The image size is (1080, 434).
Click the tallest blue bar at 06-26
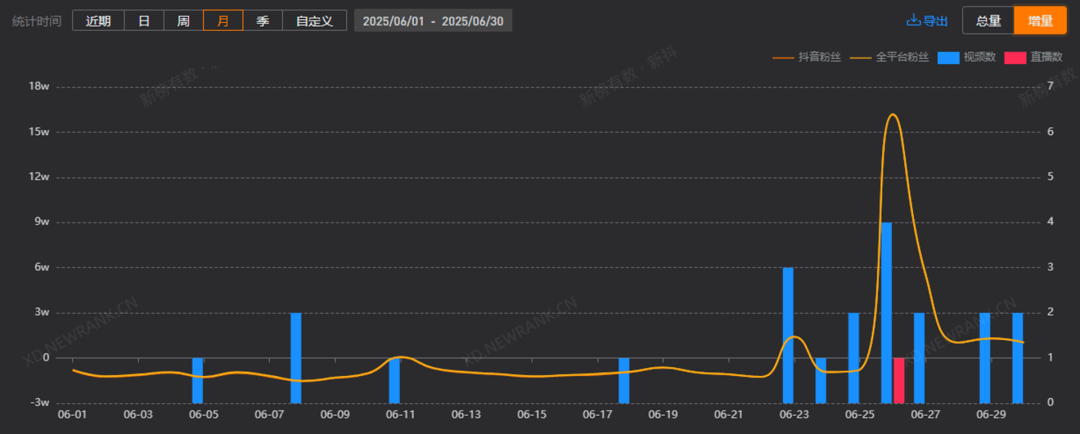tap(886, 313)
